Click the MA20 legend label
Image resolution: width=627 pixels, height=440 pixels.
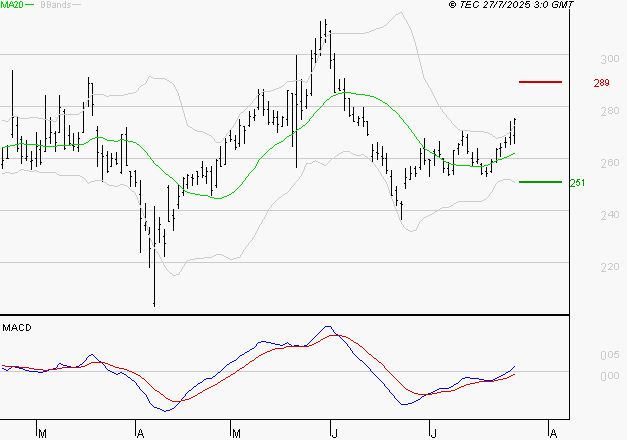pyautogui.click(x=12, y=5)
